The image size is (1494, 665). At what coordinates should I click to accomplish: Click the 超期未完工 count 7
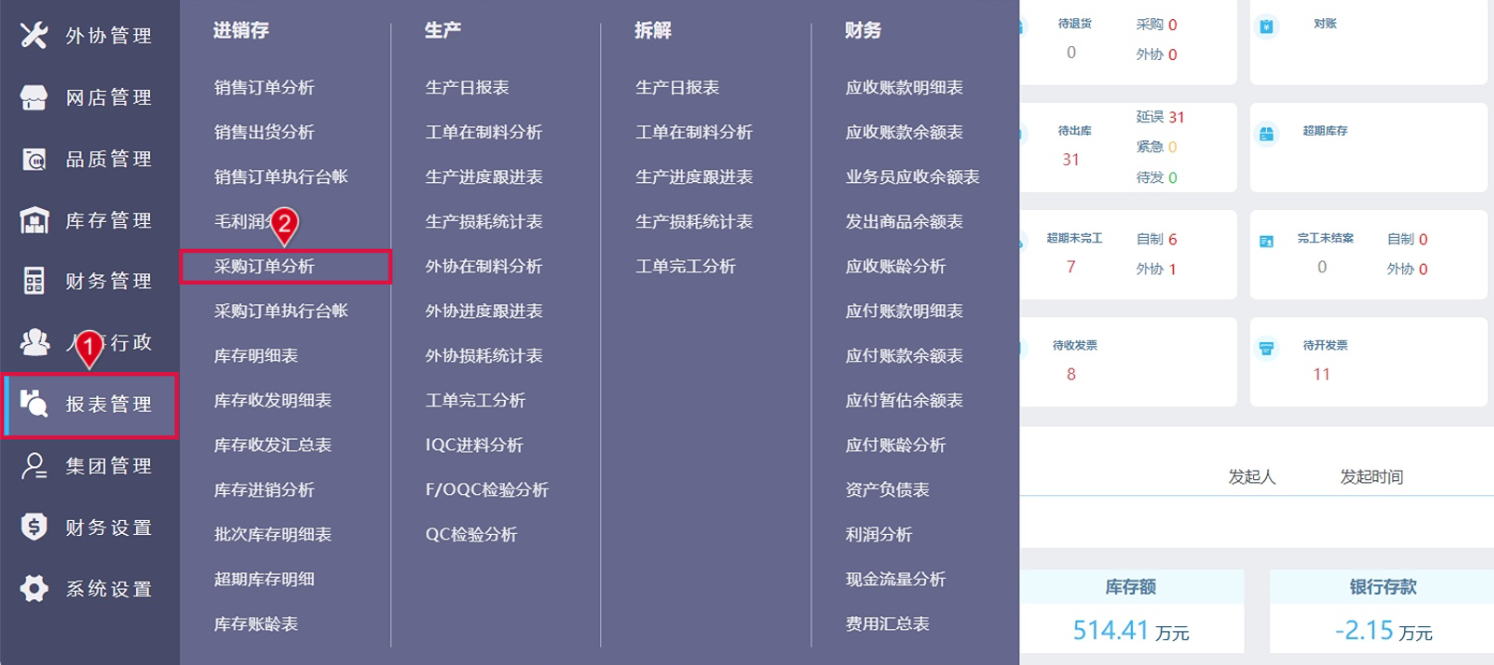1071,267
